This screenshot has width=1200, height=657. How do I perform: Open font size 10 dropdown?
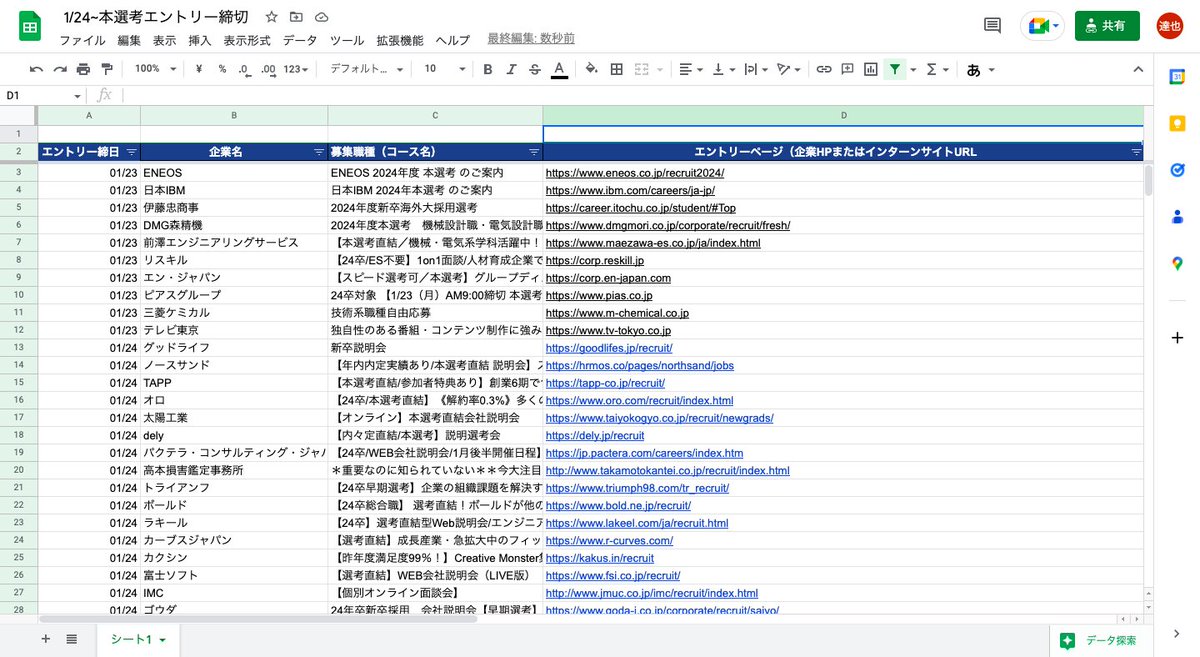pyautogui.click(x=444, y=69)
